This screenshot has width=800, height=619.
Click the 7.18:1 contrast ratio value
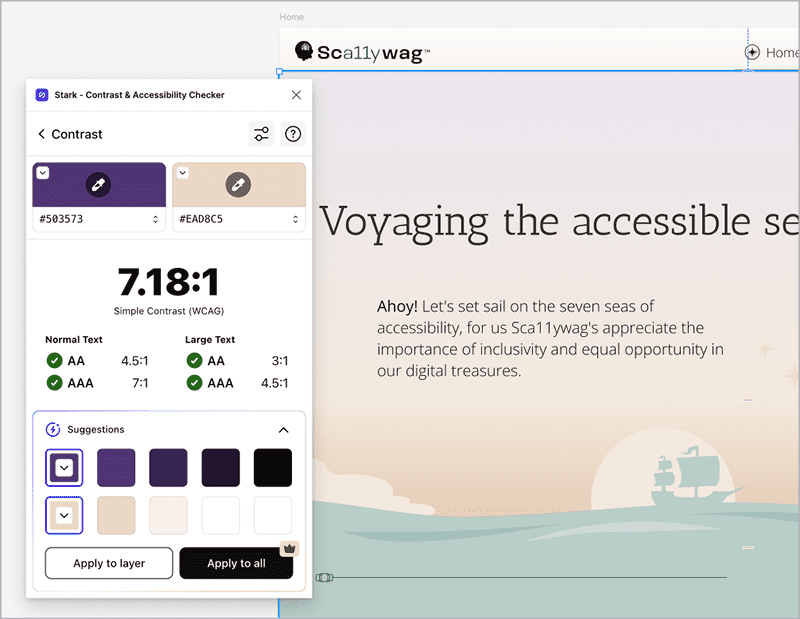pyautogui.click(x=168, y=282)
